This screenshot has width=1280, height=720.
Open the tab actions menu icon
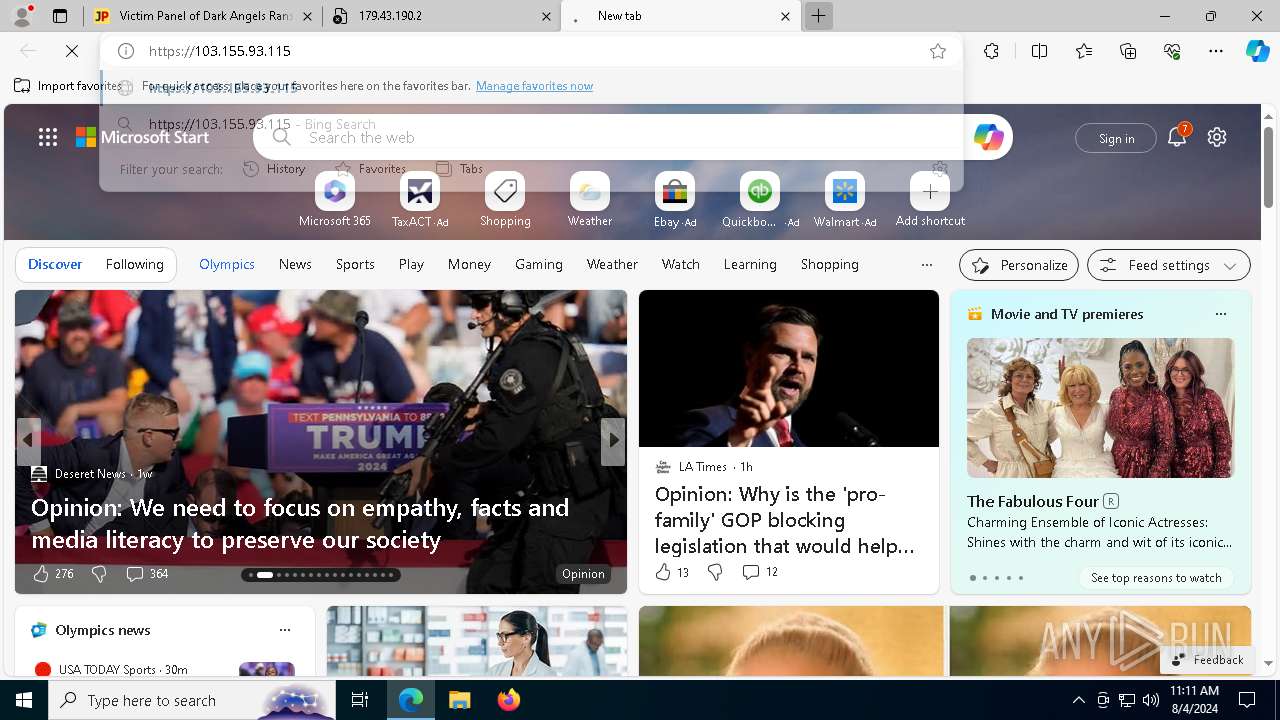point(60,16)
